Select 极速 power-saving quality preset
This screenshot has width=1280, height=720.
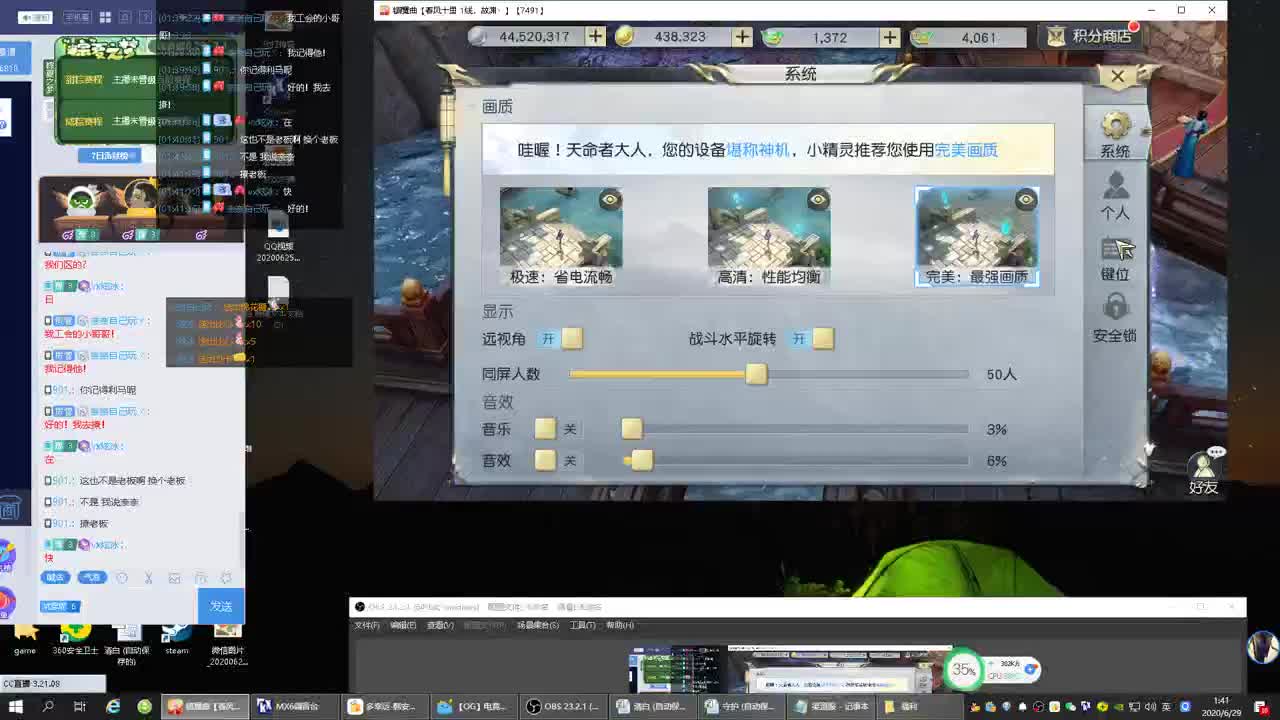(x=561, y=237)
